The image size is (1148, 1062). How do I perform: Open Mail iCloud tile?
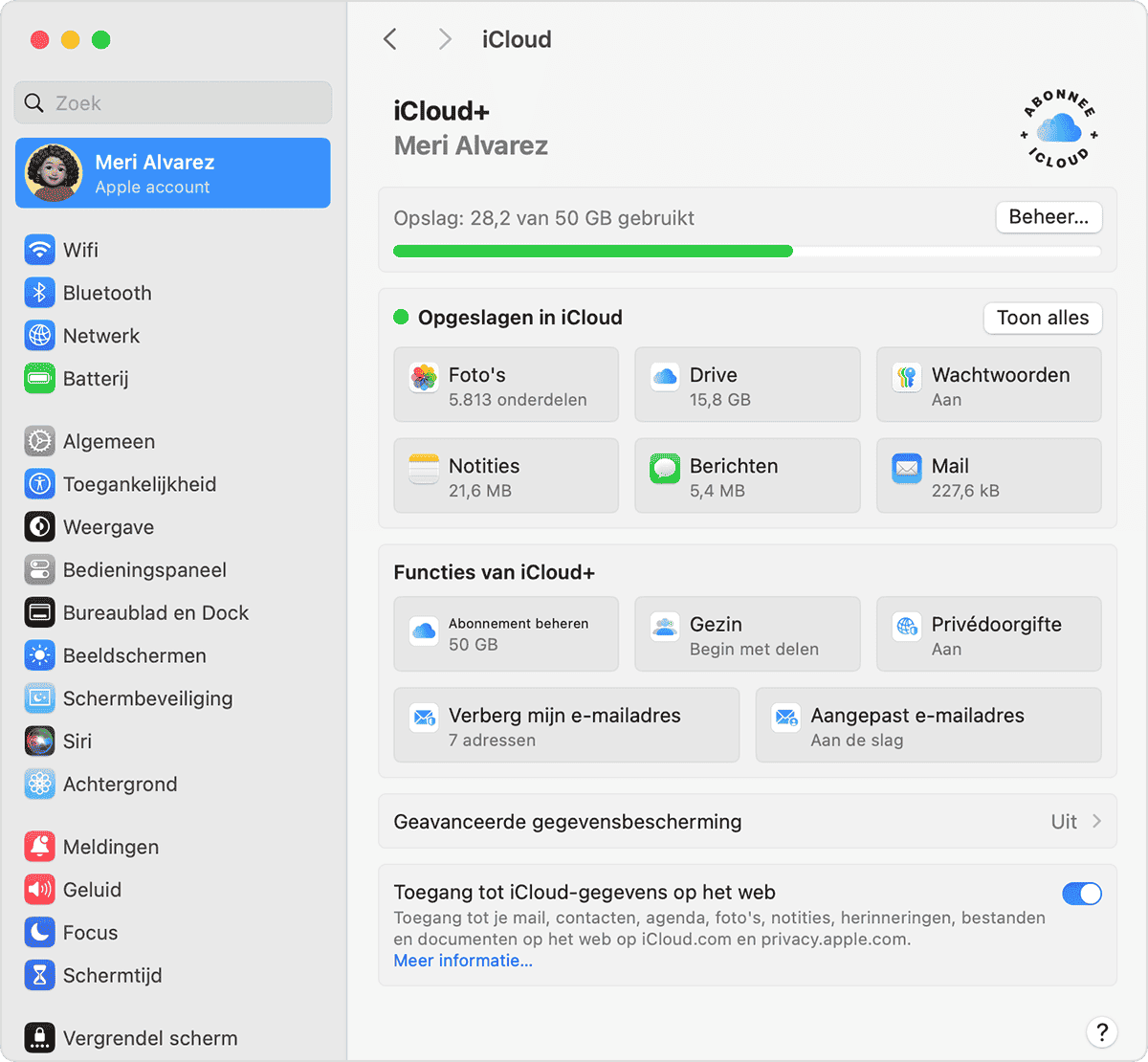point(989,476)
